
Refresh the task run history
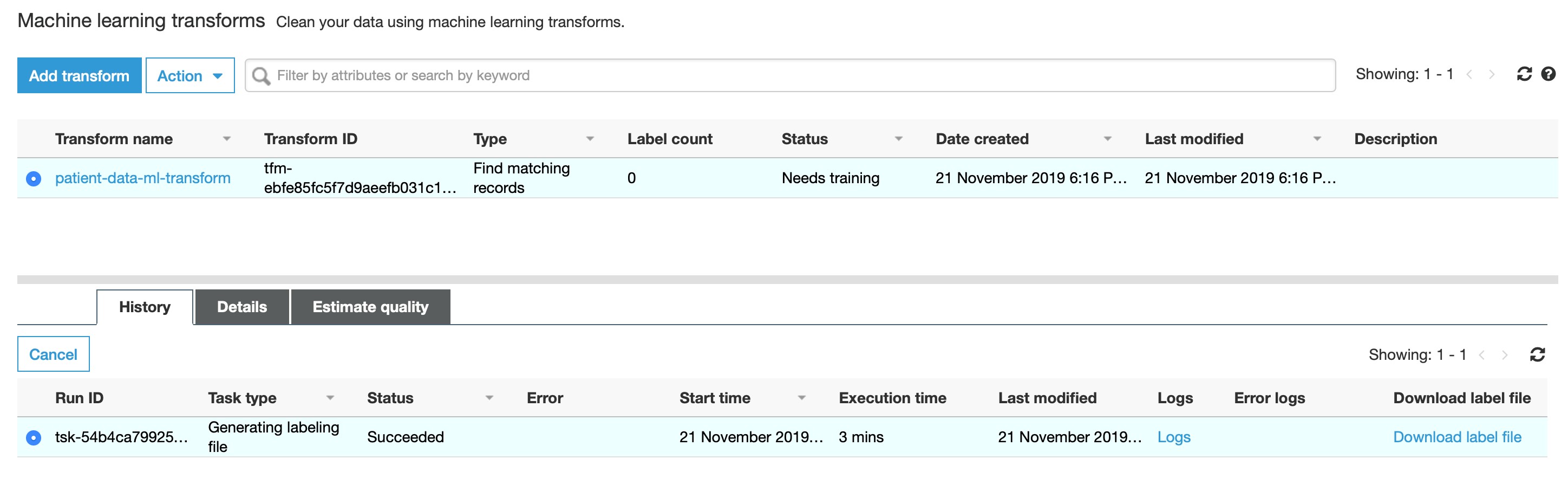pos(1537,354)
